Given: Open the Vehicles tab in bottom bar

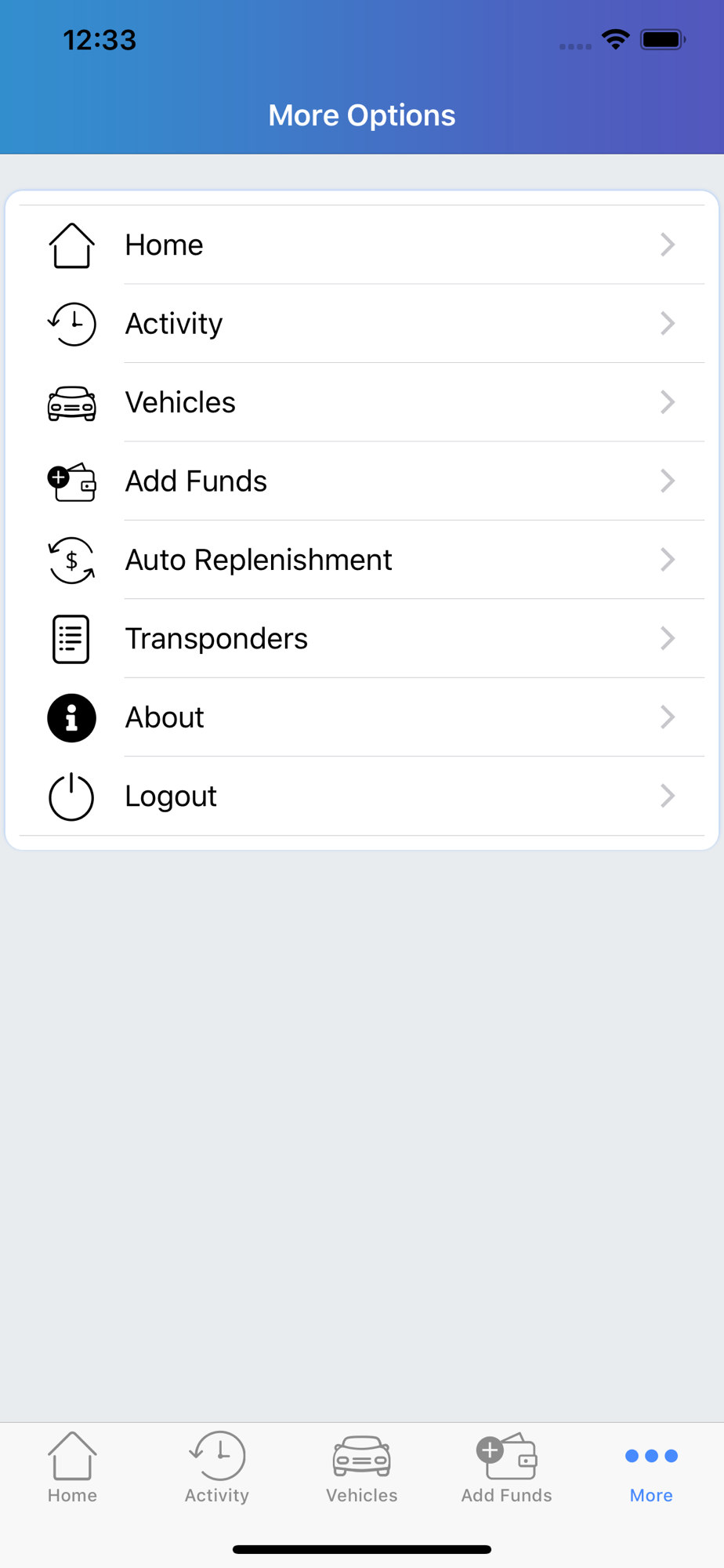Looking at the screenshot, I should click(362, 1468).
